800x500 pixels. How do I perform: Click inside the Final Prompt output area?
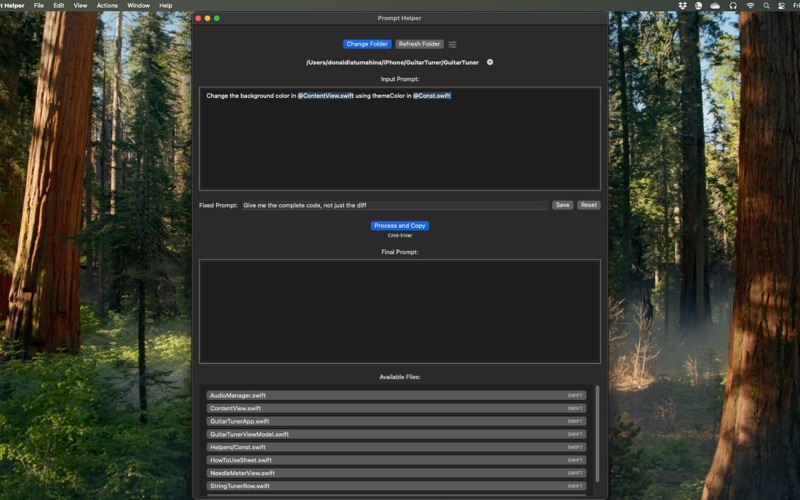pos(399,312)
